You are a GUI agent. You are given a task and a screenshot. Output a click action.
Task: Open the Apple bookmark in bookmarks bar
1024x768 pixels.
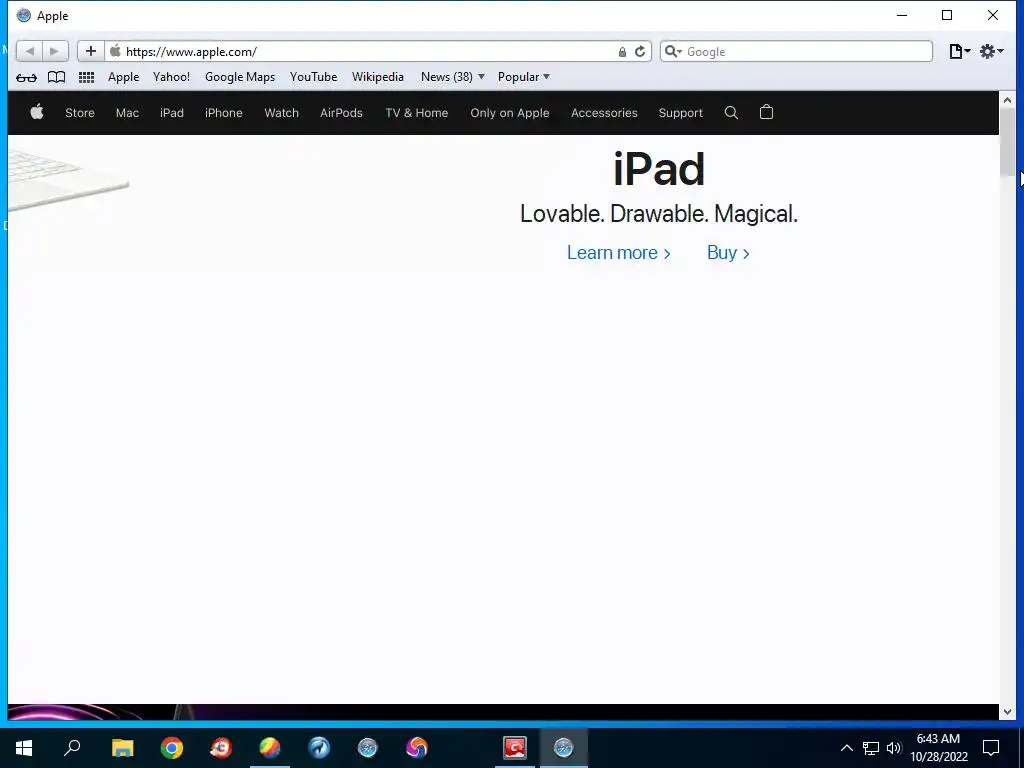click(123, 77)
